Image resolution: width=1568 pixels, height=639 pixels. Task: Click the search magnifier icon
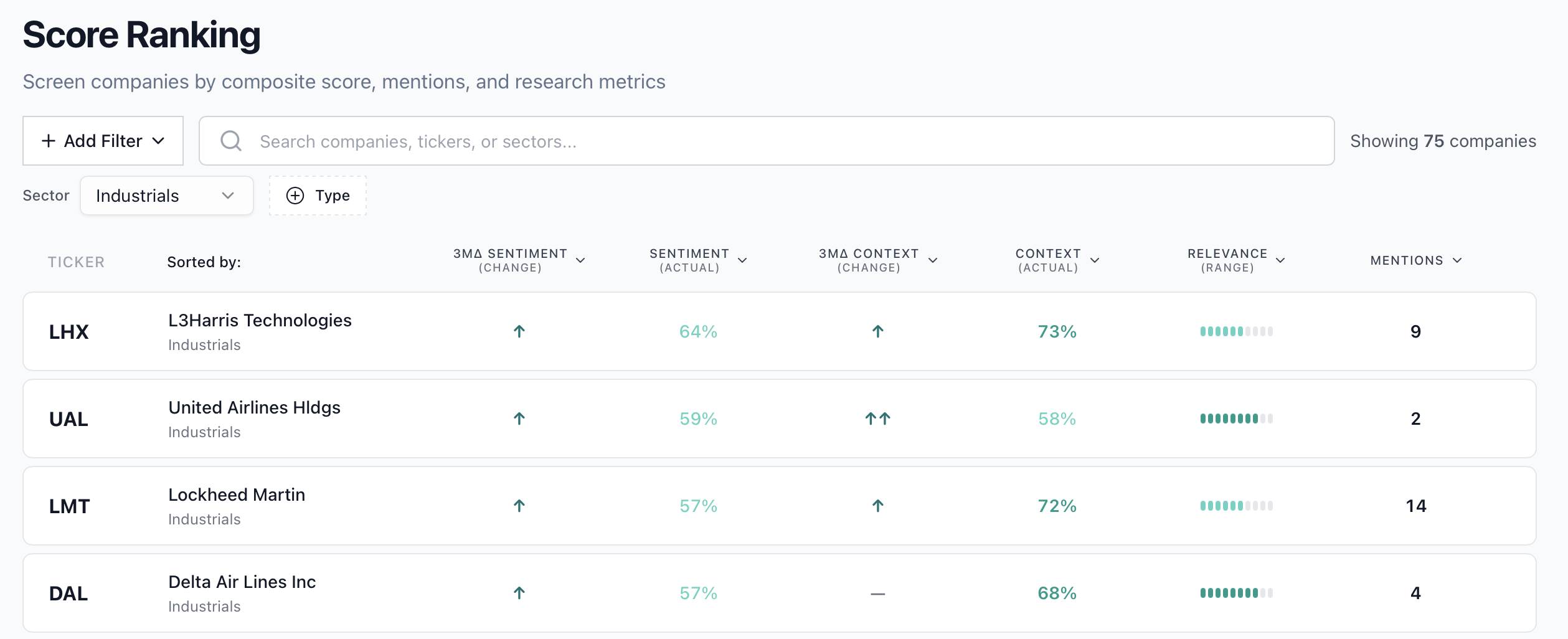pyautogui.click(x=231, y=141)
